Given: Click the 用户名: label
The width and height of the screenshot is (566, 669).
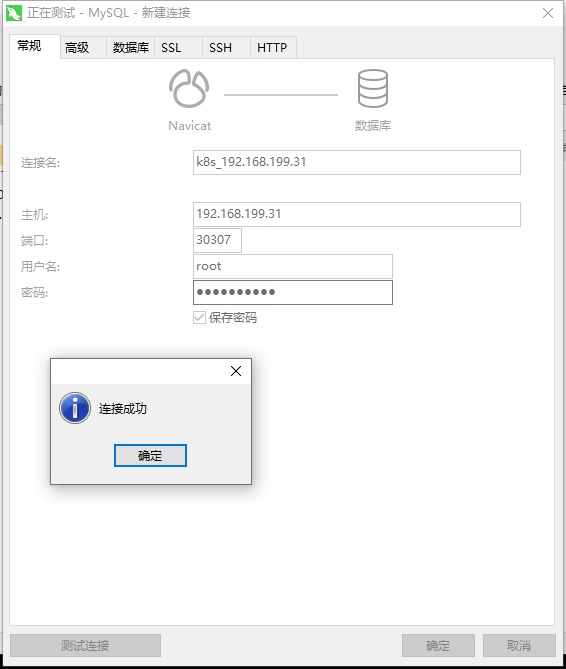Looking at the screenshot, I should click(41, 267).
